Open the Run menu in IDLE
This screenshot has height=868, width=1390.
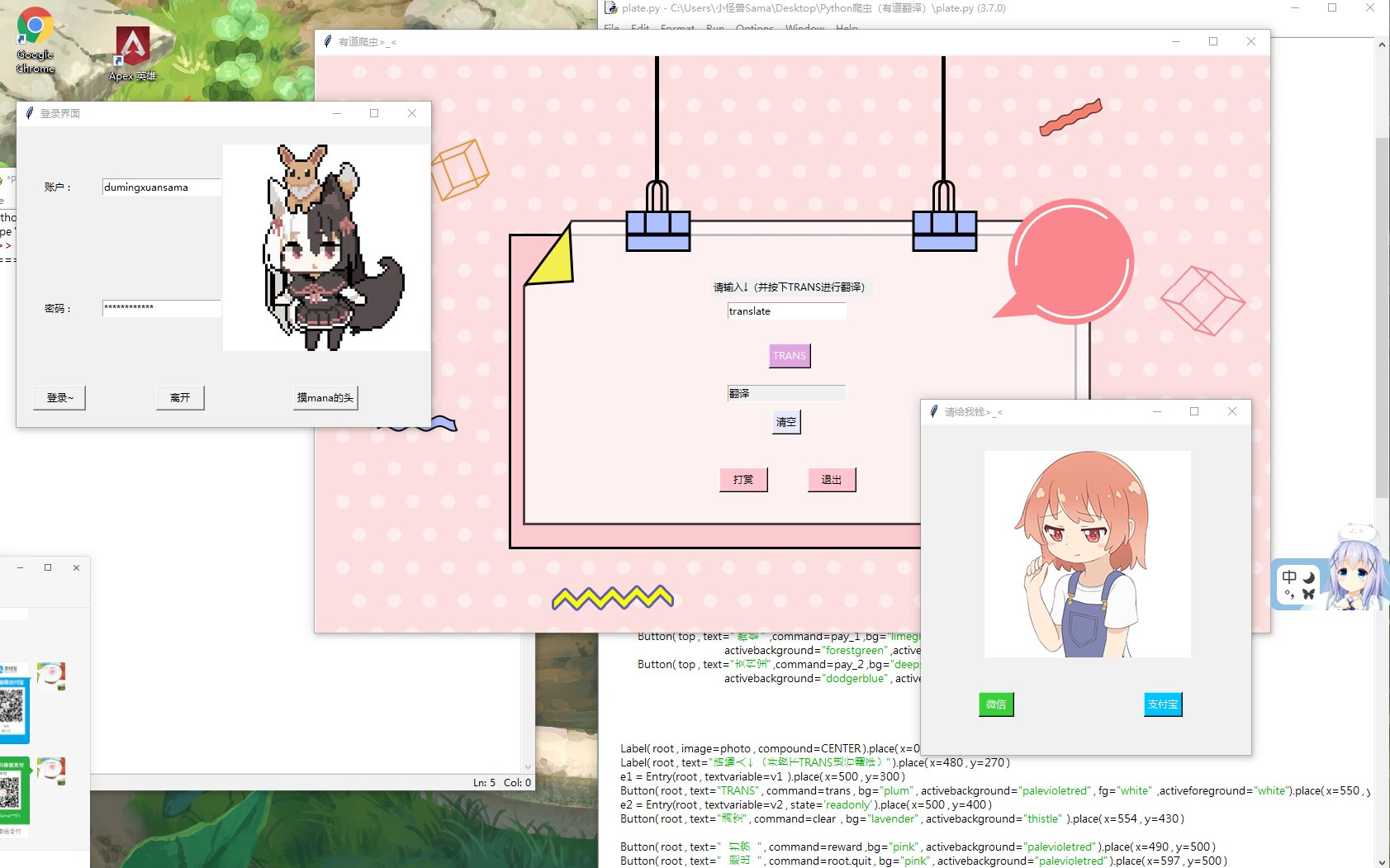tap(715, 28)
